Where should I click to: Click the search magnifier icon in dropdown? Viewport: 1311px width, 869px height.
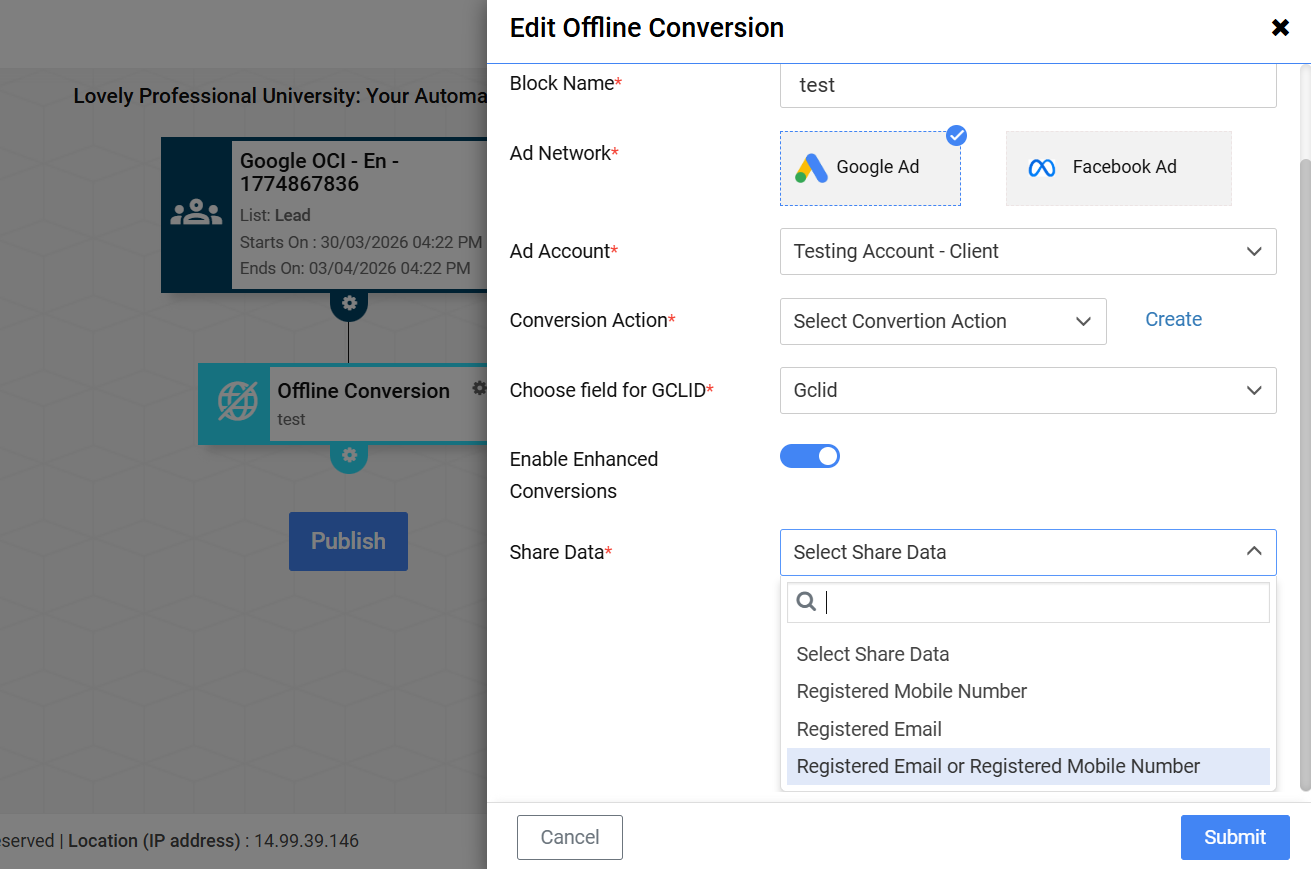pyautogui.click(x=806, y=602)
